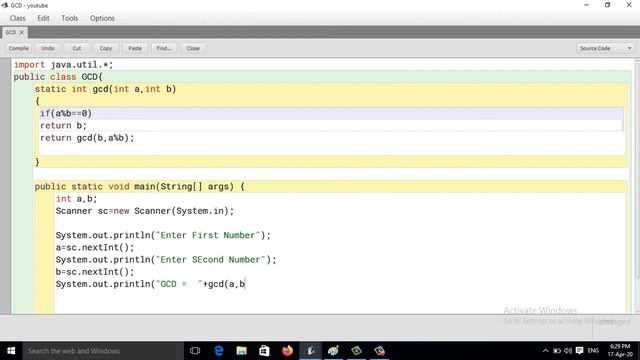Minimize the BlueJ editor window

[587, 5]
